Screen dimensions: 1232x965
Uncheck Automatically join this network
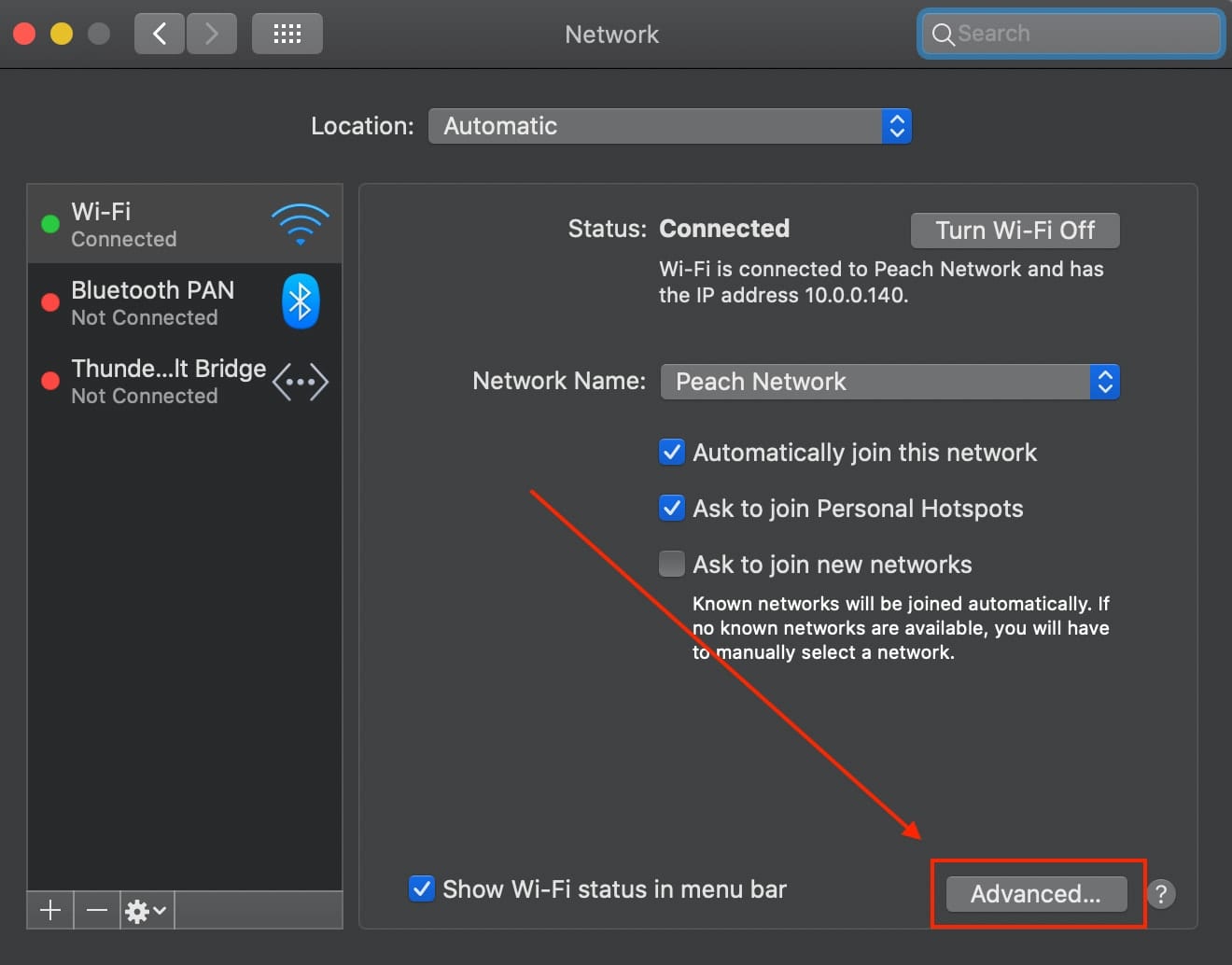(672, 453)
